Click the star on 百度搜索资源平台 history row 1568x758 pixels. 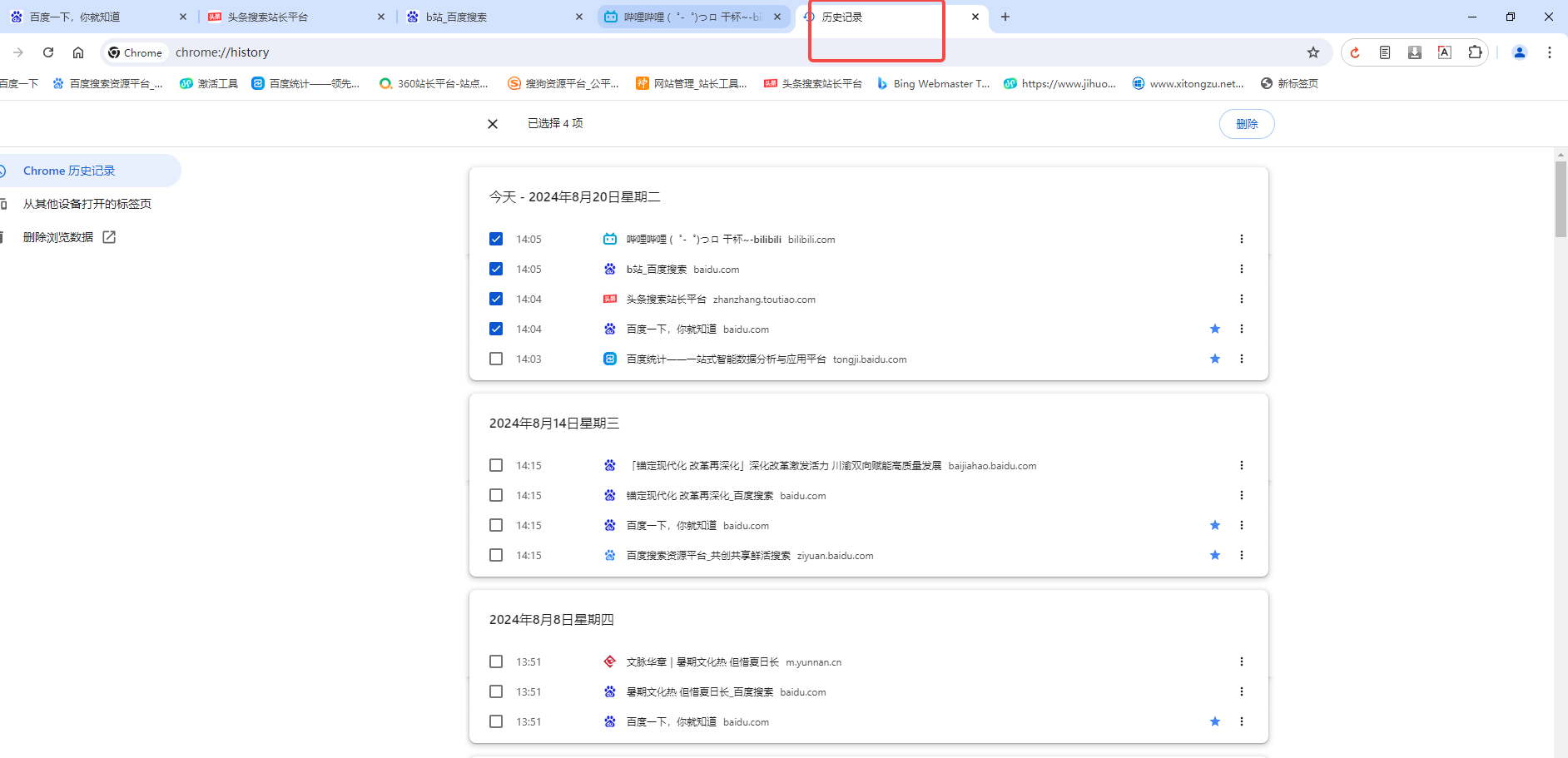1215,555
